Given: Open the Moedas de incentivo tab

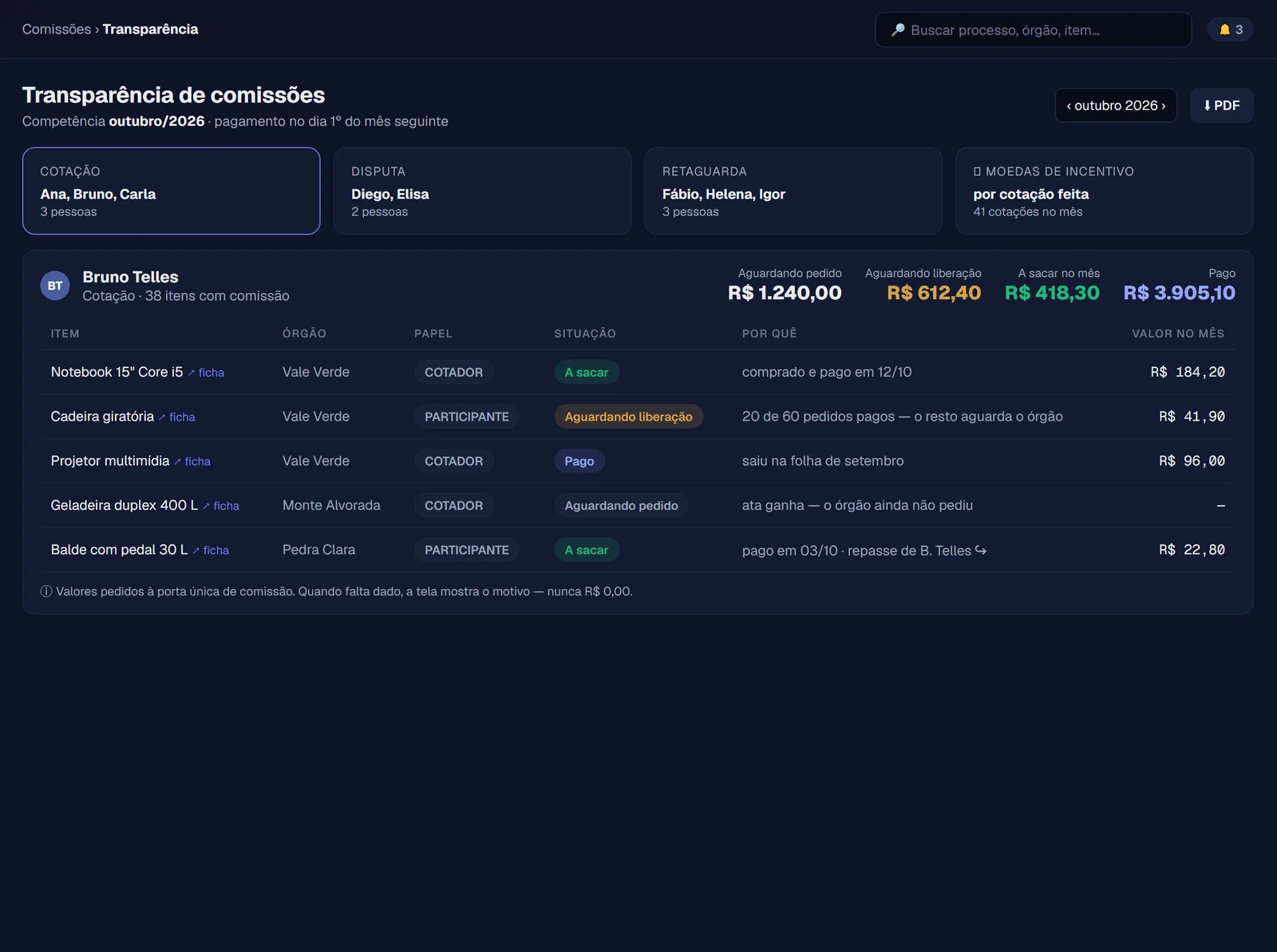Looking at the screenshot, I should 1104,191.
